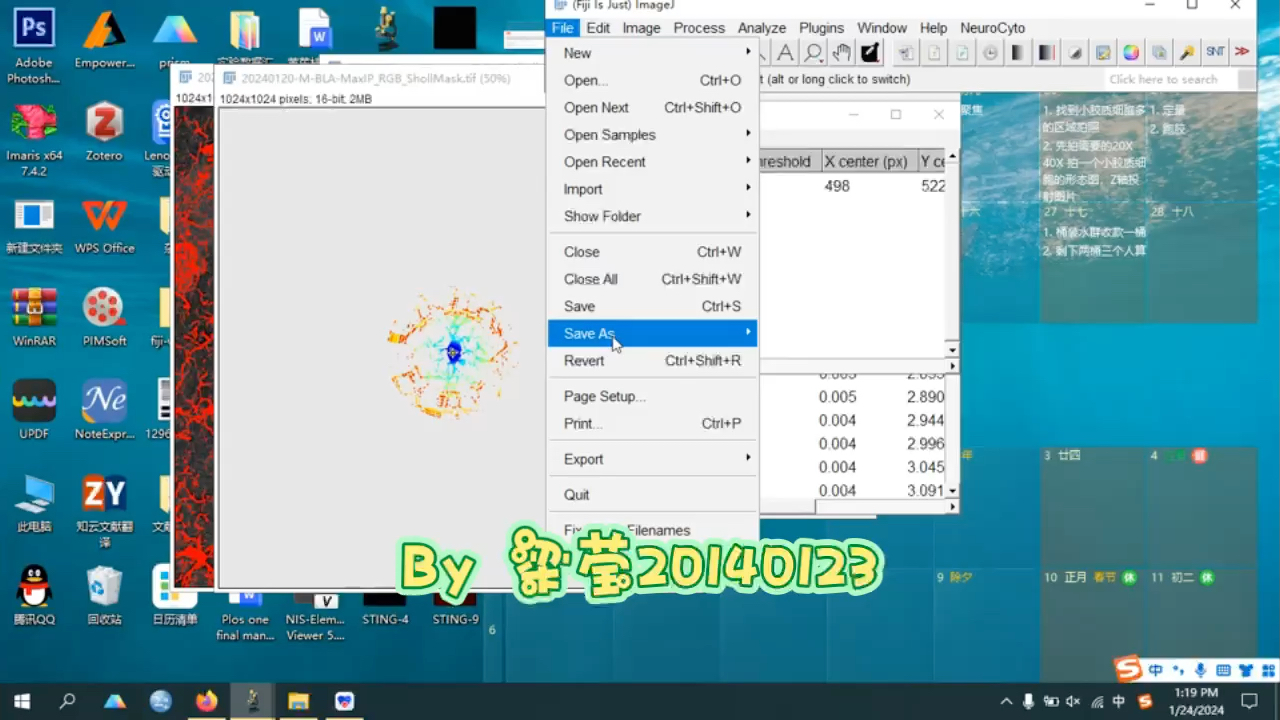Click the SNT toolbar button
1280x720 pixels.
click(x=1215, y=52)
